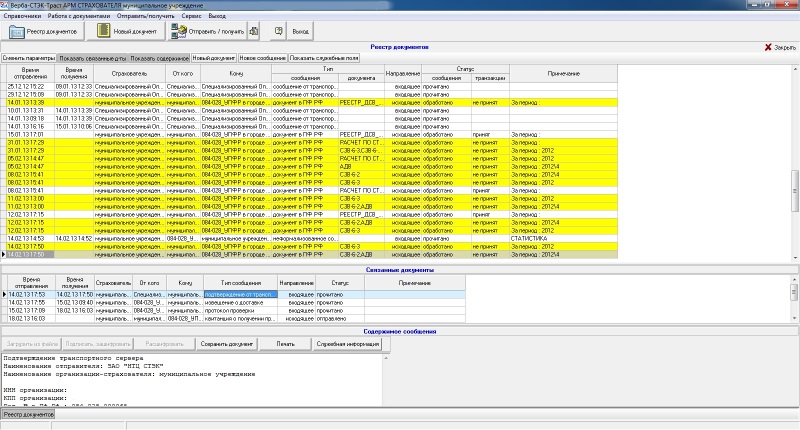The height and width of the screenshot is (430, 800).
Task: Click the small icon button right of Отправить / получить
Action: pos(254,31)
